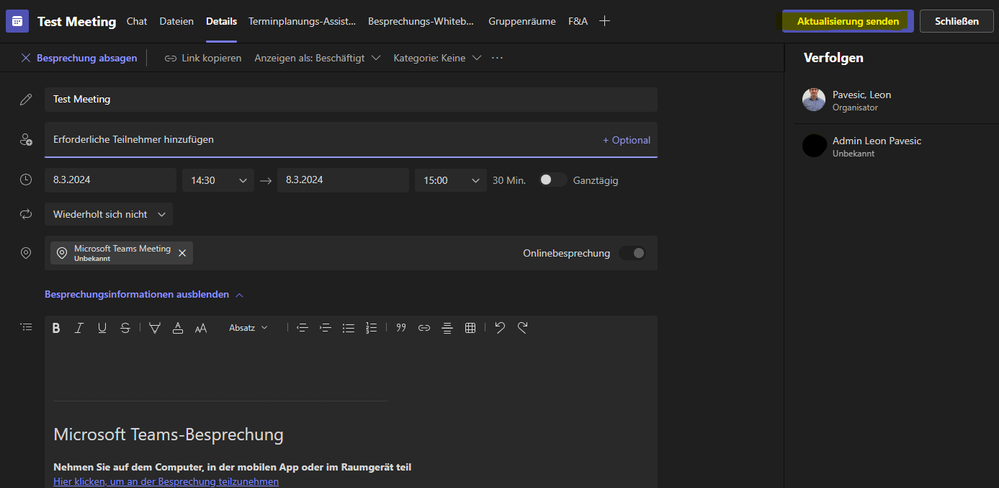999x488 pixels.
Task: Toggle the Ganztägig all-day switch
Action: 552,180
